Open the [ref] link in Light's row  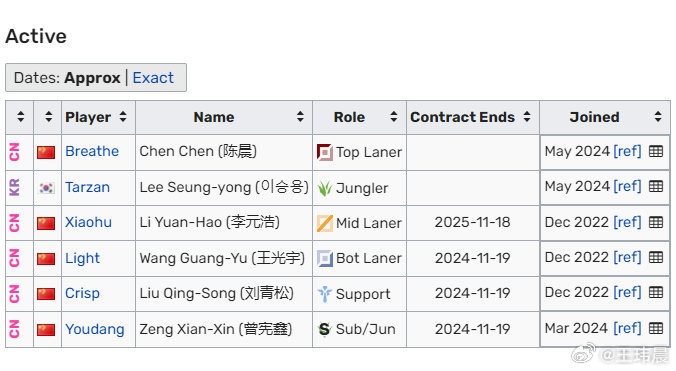point(627,257)
